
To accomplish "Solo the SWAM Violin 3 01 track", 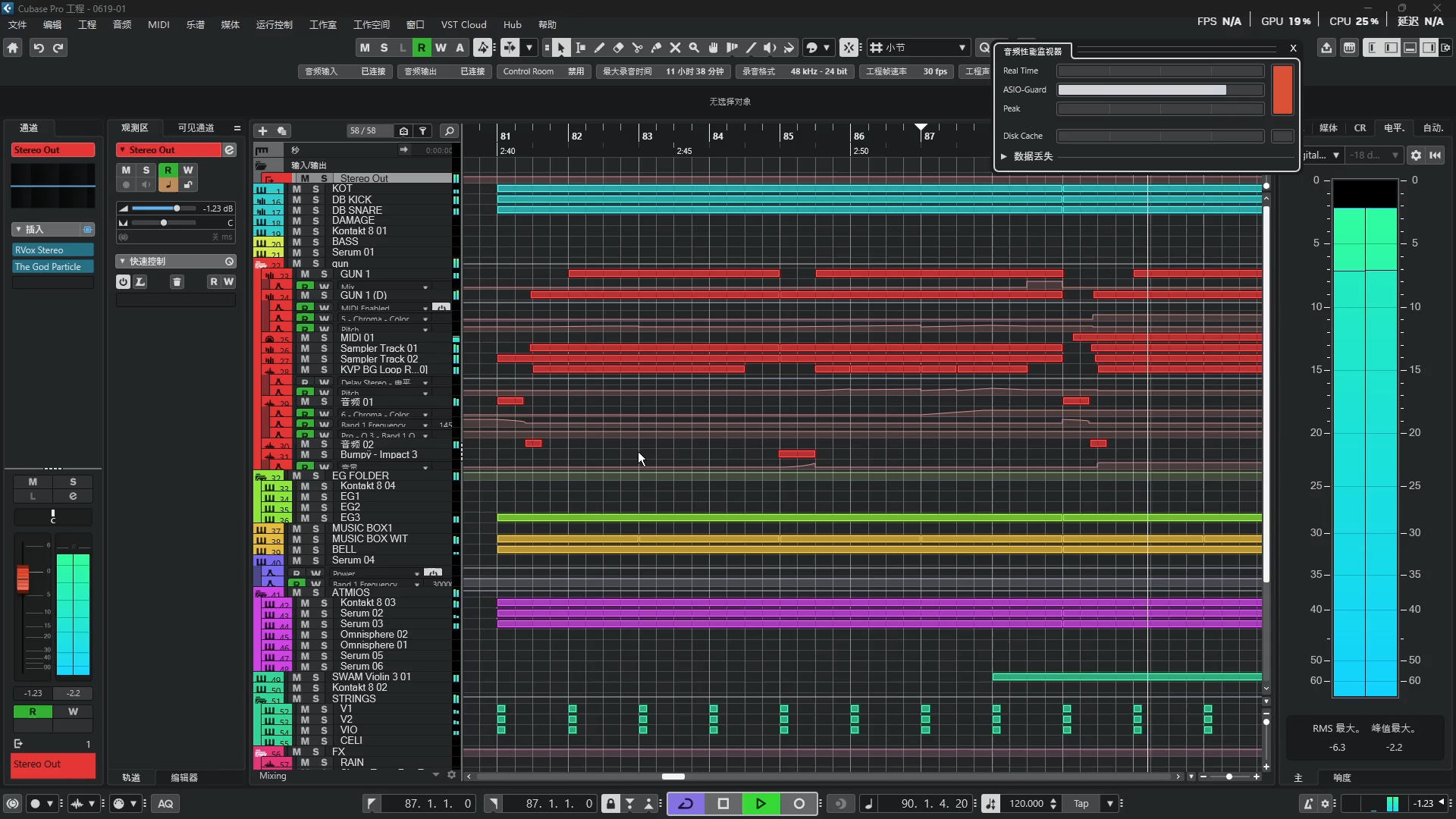I will 315,677.
